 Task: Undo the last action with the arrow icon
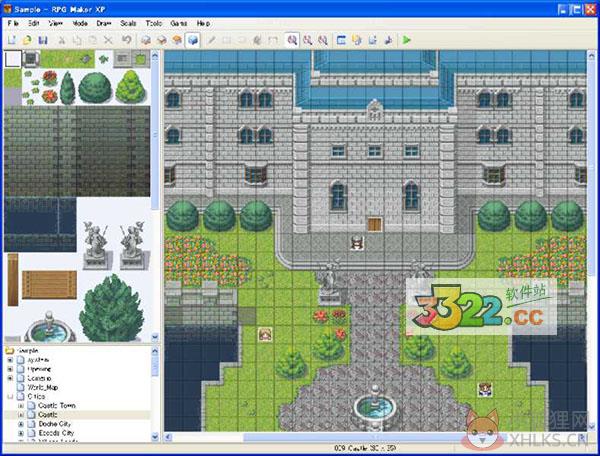(127, 40)
